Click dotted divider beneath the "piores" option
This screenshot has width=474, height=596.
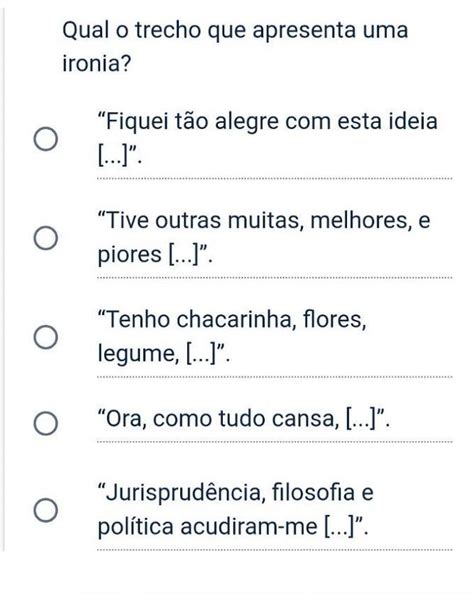click(x=274, y=278)
